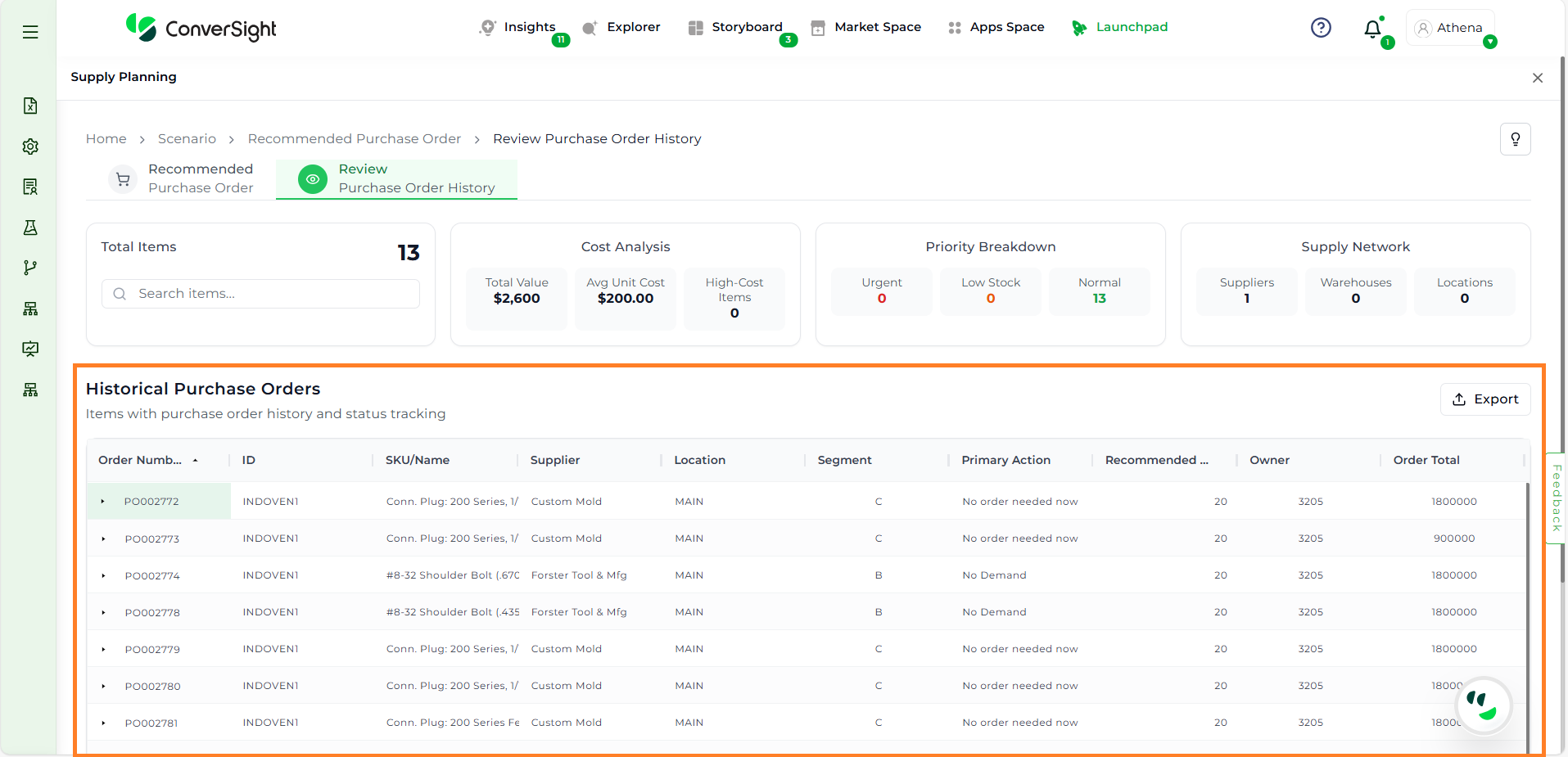Click the lightbulb tips icon
Image resolution: width=1568 pixels, height=757 pixels.
pyautogui.click(x=1515, y=139)
